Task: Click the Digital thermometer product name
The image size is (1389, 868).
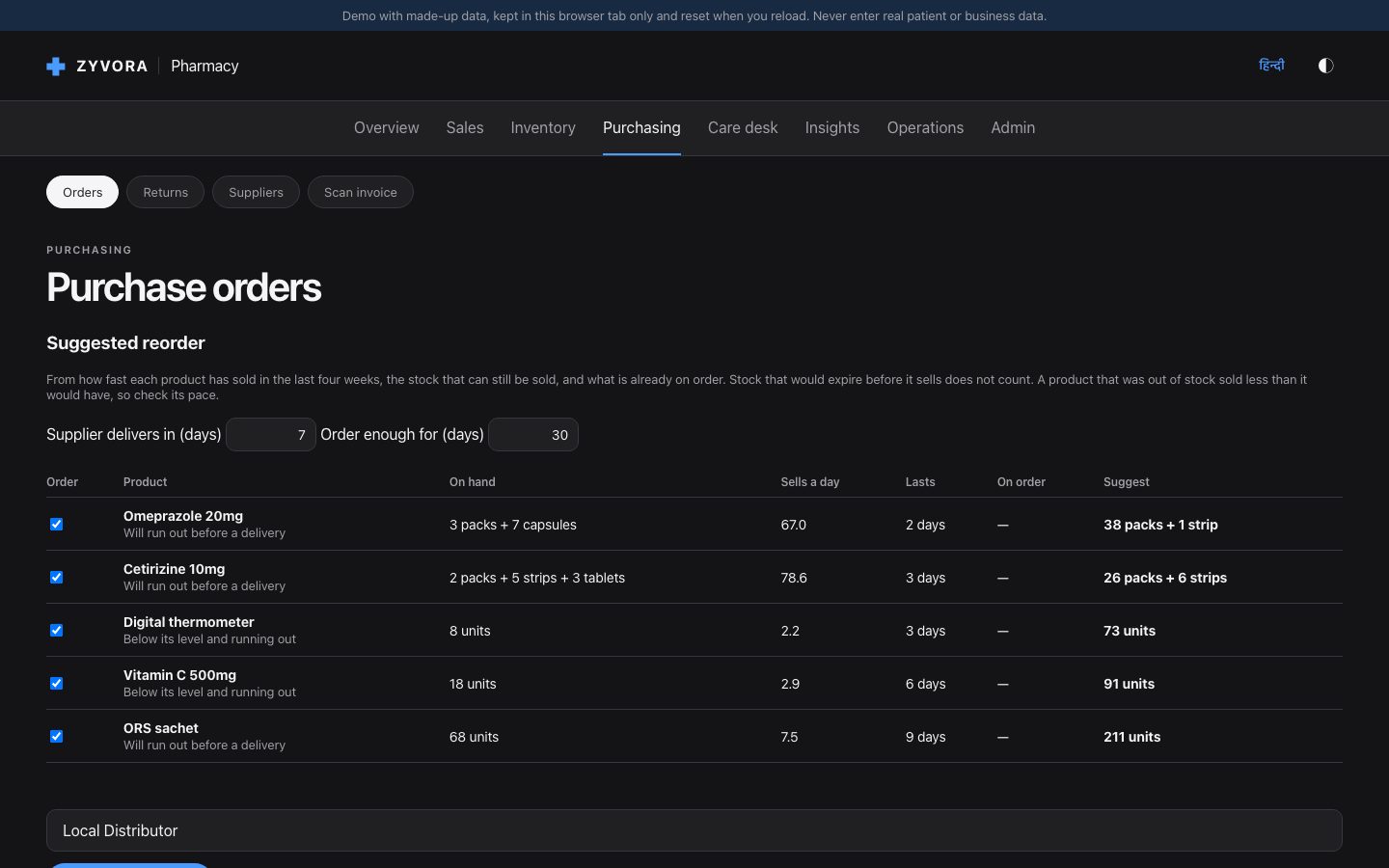Action: pyautogui.click(x=189, y=622)
